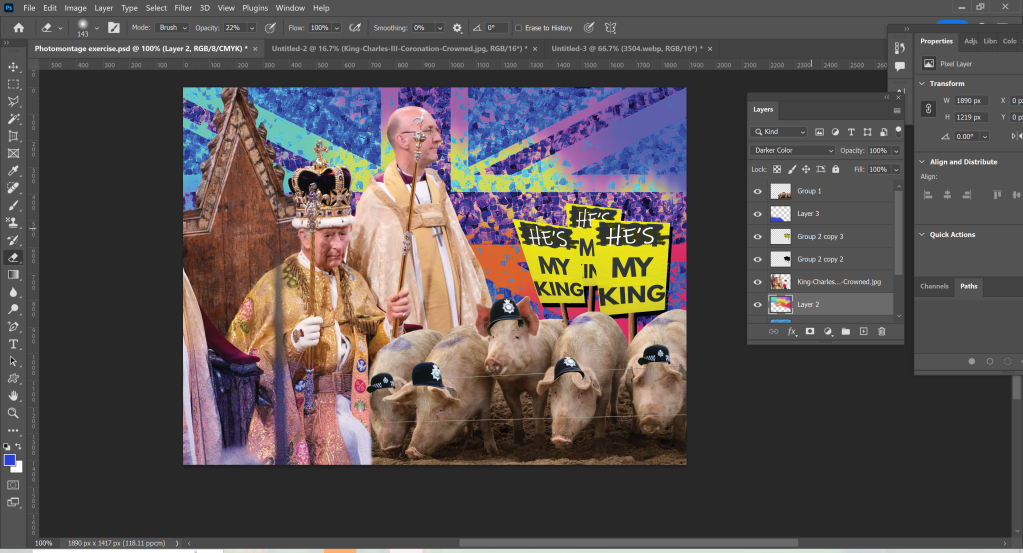Screen dimensions: 1023x553
Task: Add a layer mask
Action: [809, 331]
